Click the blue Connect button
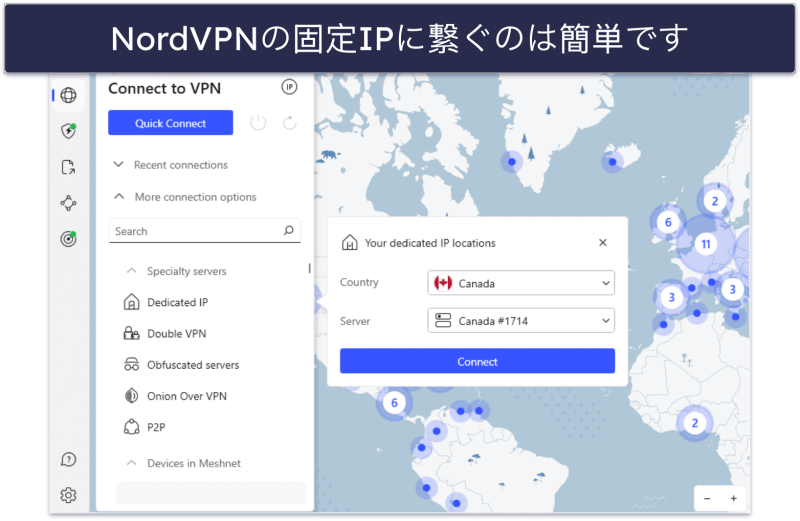Viewport: 800px width, 521px height. click(x=477, y=361)
